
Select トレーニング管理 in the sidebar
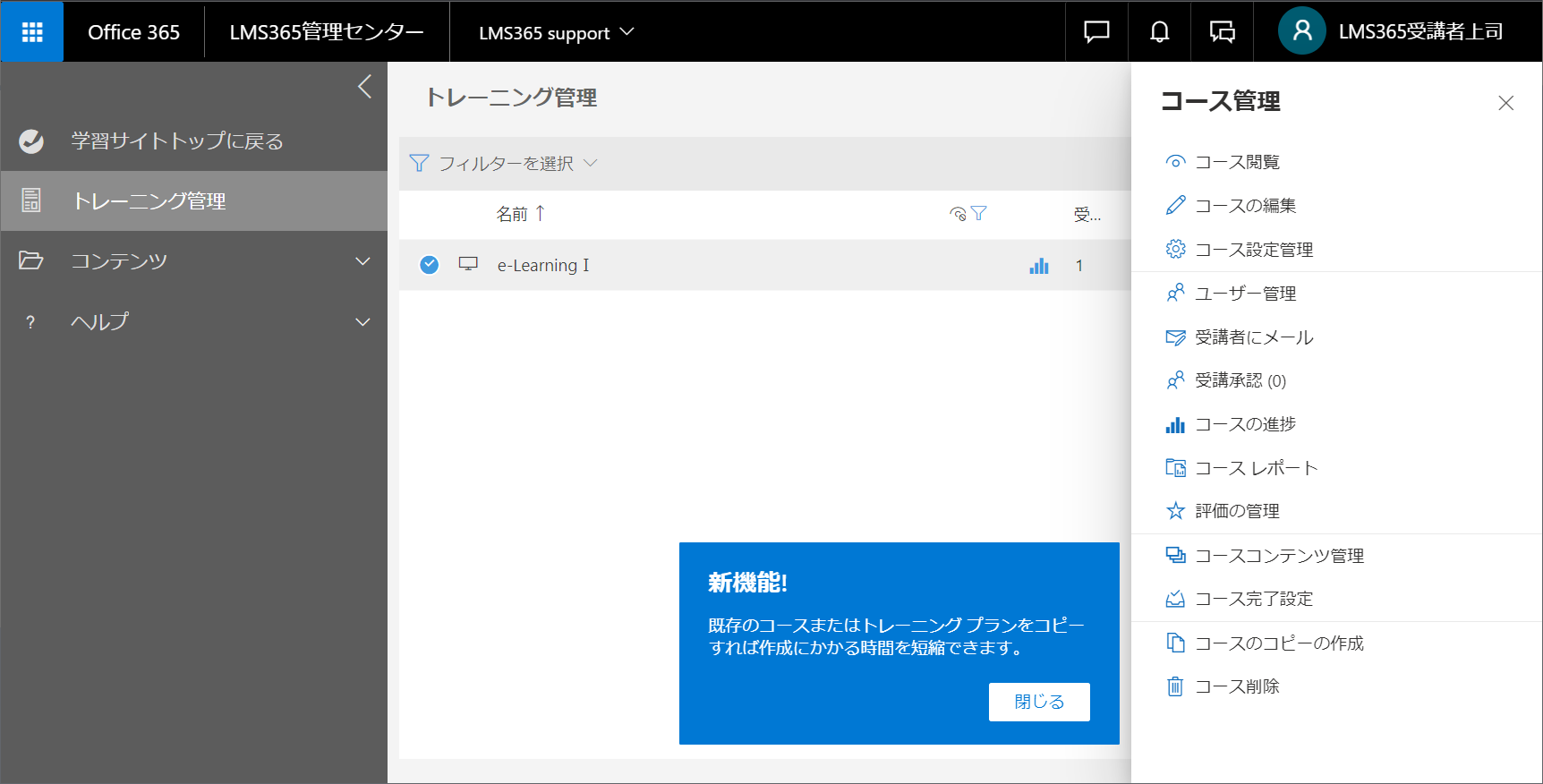pyautogui.click(x=194, y=201)
